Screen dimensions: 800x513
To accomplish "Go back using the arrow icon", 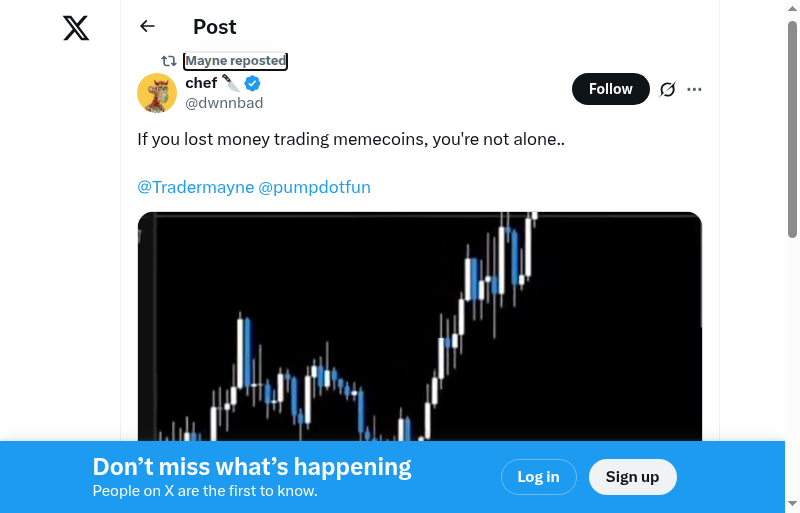I will tap(148, 27).
